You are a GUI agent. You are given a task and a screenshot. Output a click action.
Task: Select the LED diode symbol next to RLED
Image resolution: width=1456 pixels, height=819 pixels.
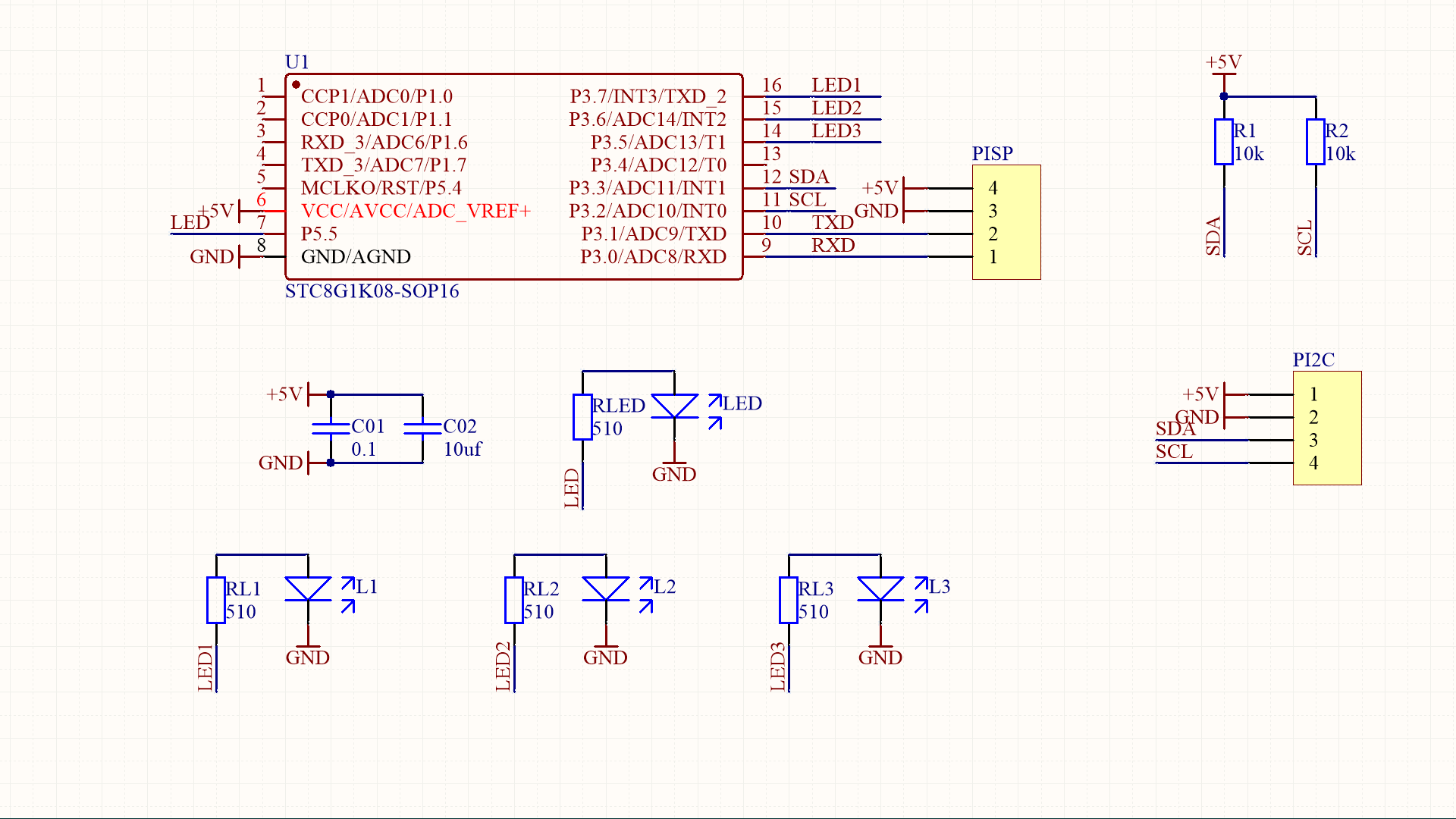click(x=675, y=406)
